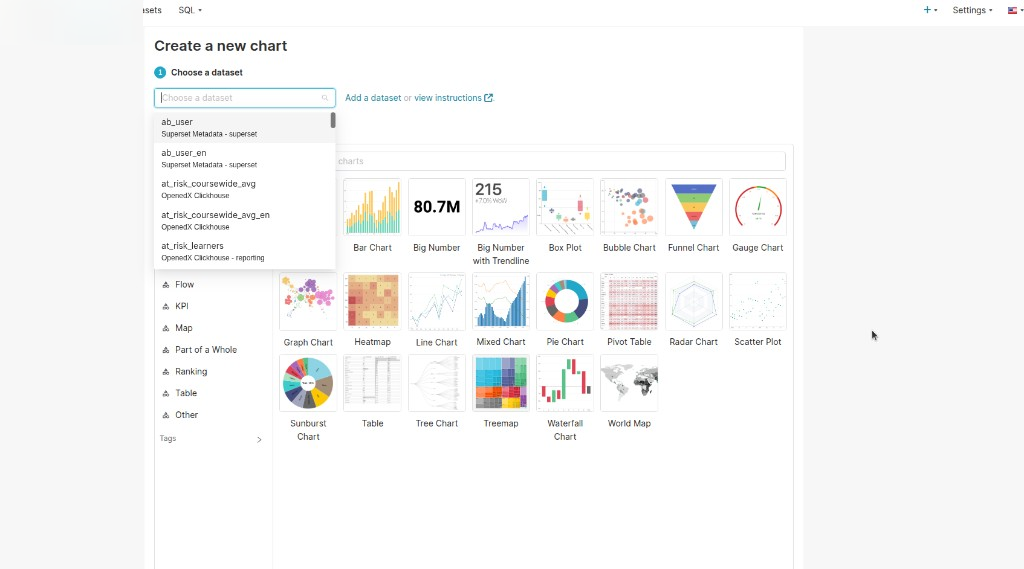Viewport: 1024px width, 569px height.
Task: Click the Add a dataset link
Action: (373, 98)
